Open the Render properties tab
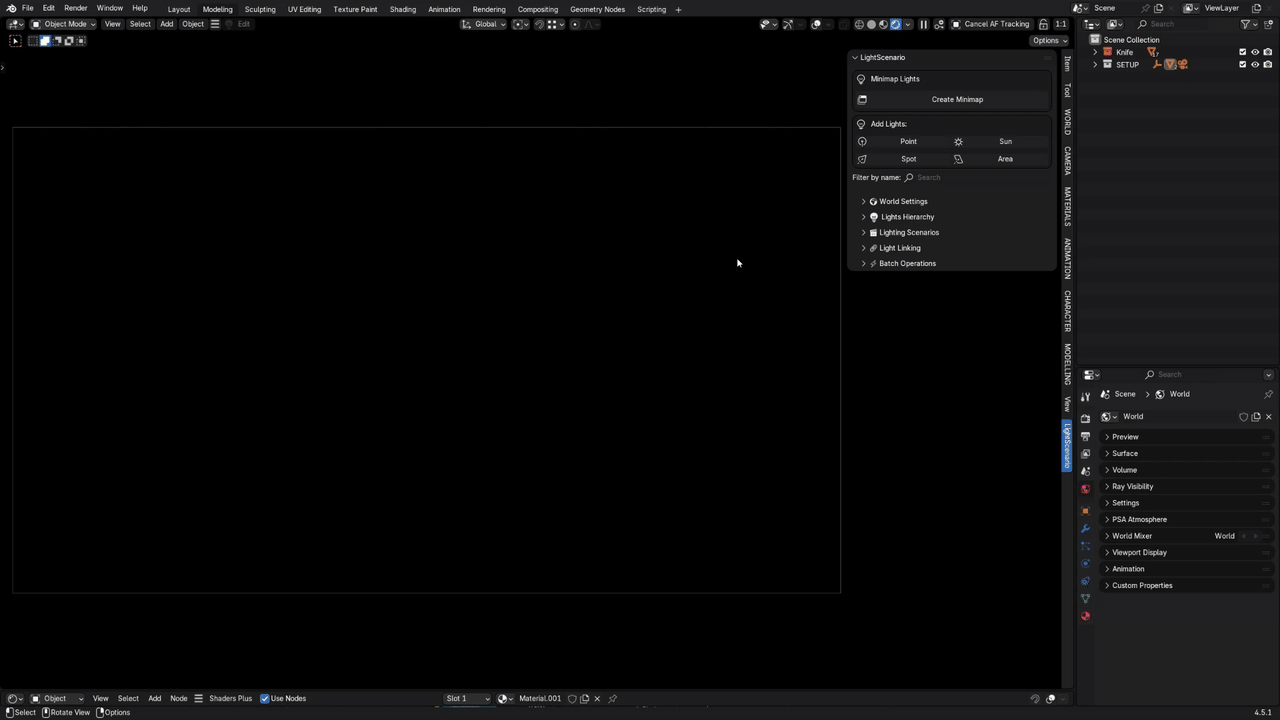Screen dimensions: 1280x720 coord(1085,419)
